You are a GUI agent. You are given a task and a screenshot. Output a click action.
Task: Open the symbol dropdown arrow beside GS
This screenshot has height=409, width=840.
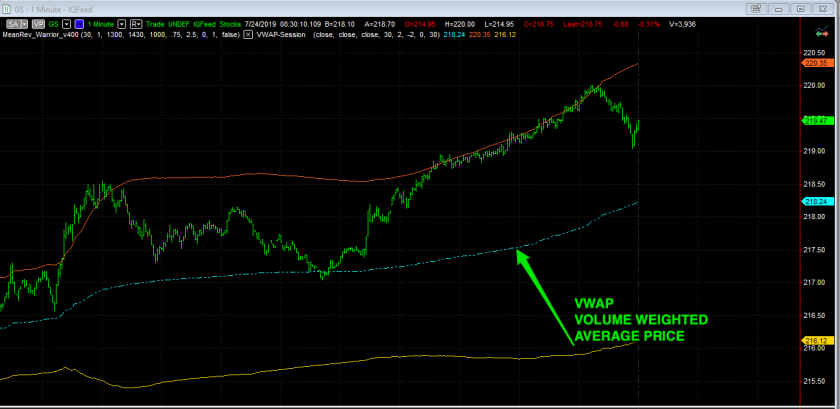click(66, 24)
